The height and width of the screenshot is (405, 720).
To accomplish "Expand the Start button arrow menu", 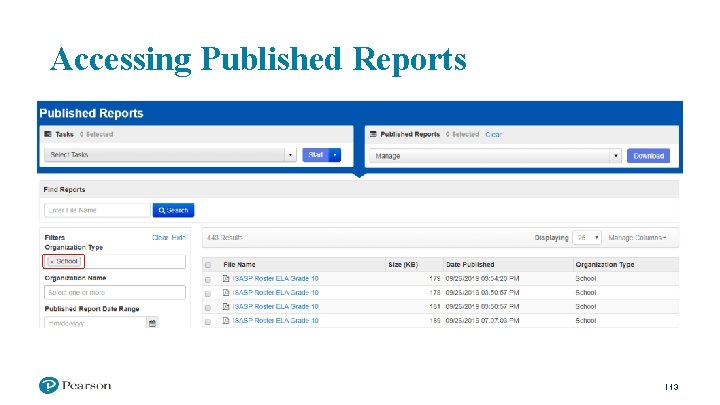I will pos(335,155).
